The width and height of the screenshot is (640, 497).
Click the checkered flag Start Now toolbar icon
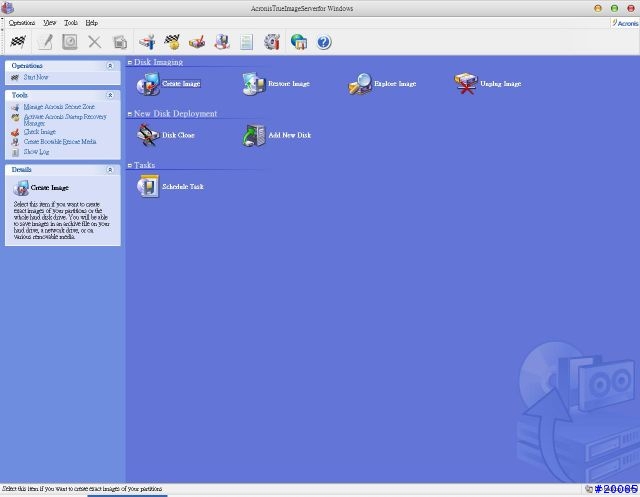[18, 42]
